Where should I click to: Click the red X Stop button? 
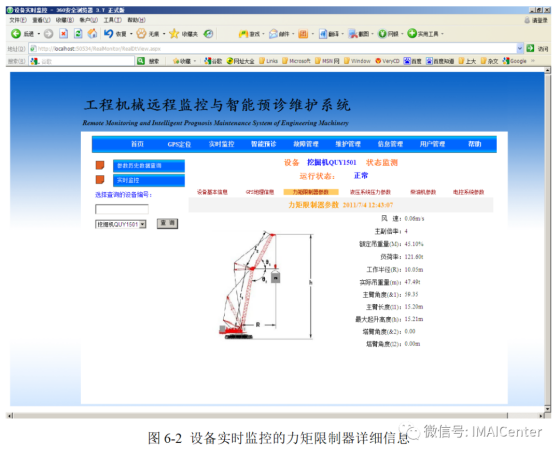tap(63, 34)
